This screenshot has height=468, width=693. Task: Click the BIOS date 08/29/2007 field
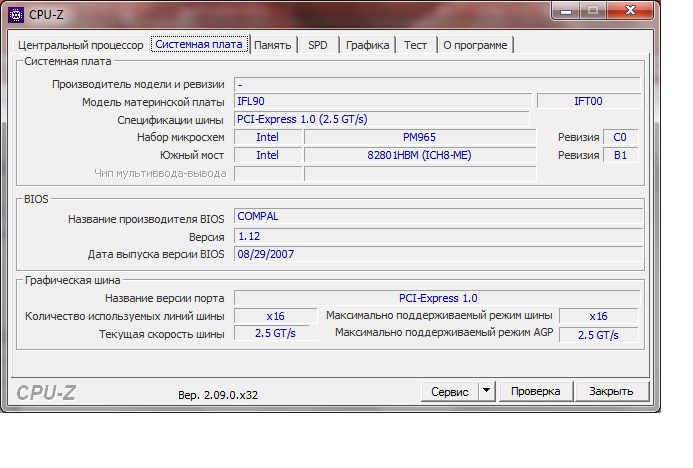click(x=438, y=255)
